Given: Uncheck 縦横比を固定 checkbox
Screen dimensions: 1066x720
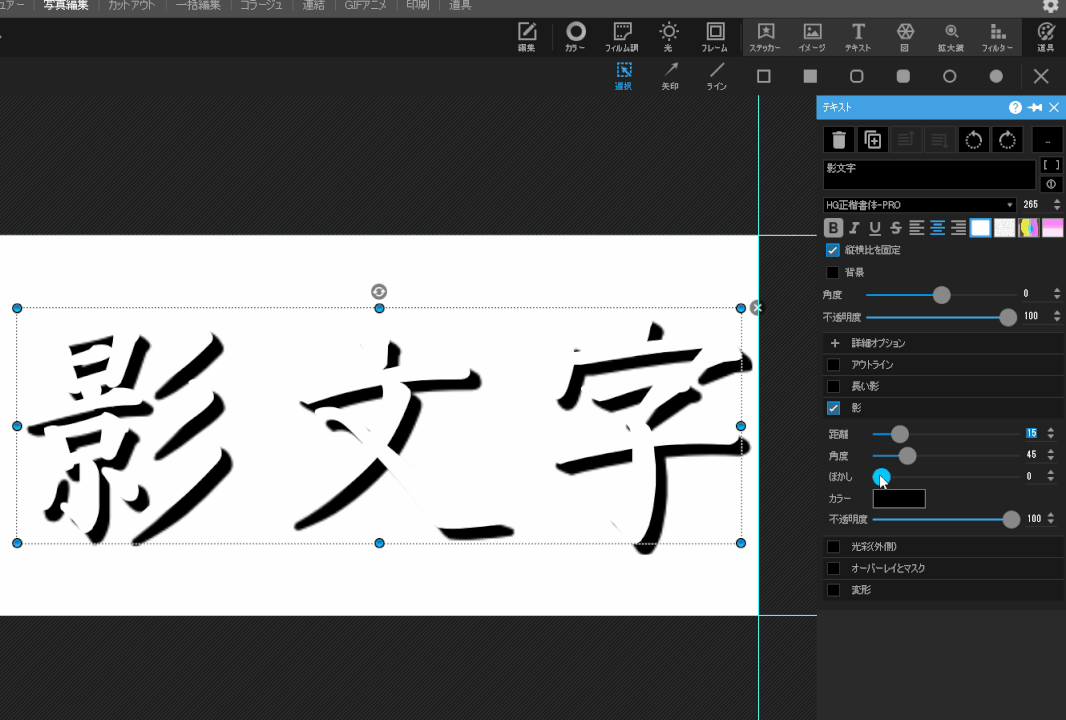Looking at the screenshot, I should tap(833, 250).
